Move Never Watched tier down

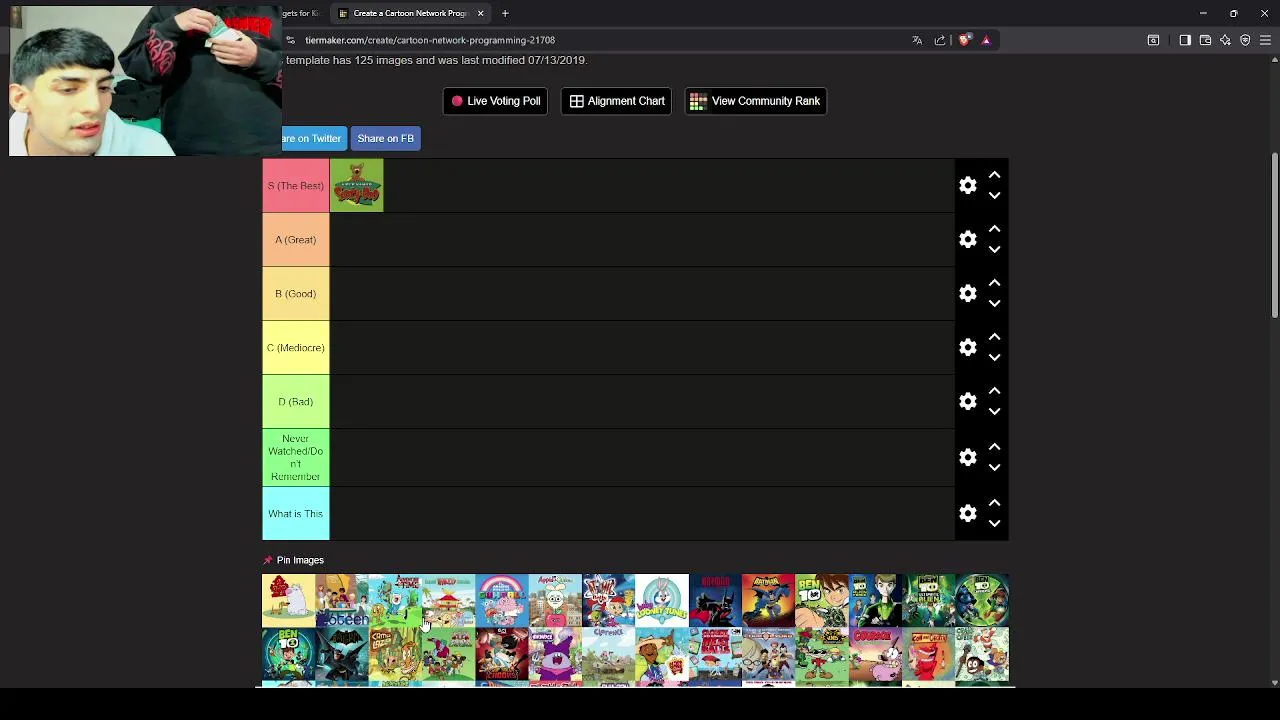click(x=994, y=468)
